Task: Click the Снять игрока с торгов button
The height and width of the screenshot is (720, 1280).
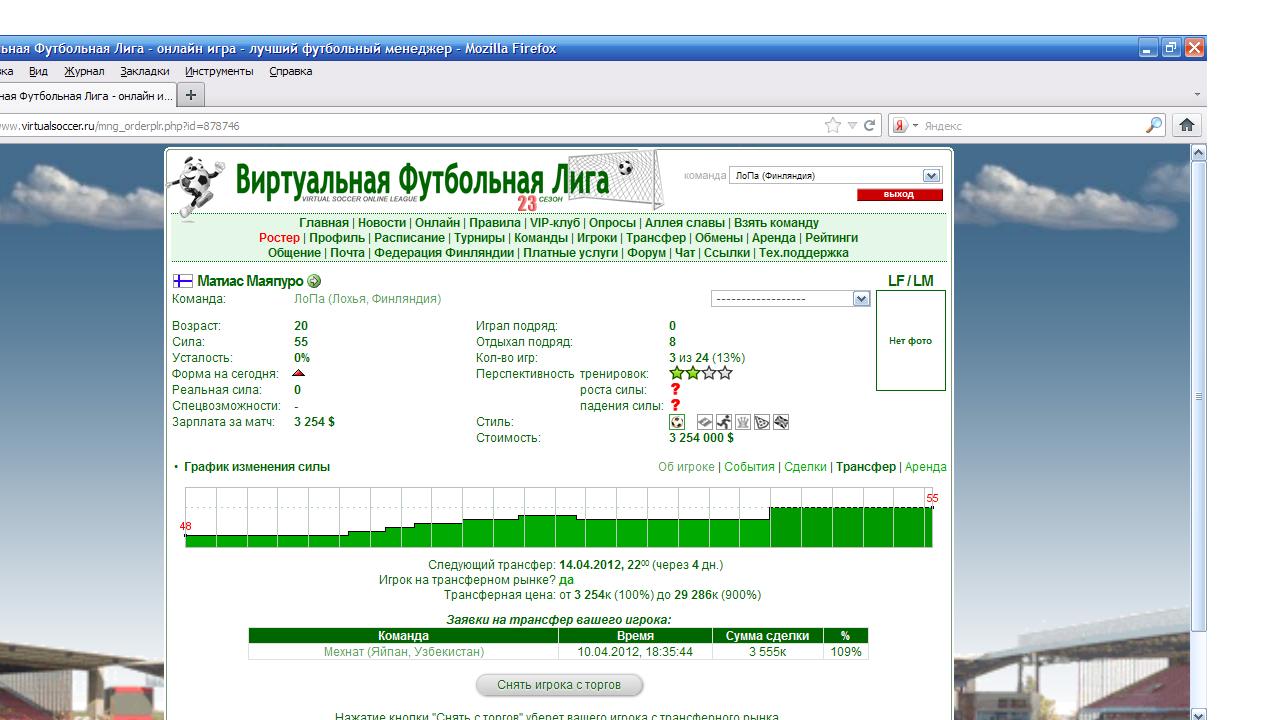Action: pyautogui.click(x=559, y=685)
